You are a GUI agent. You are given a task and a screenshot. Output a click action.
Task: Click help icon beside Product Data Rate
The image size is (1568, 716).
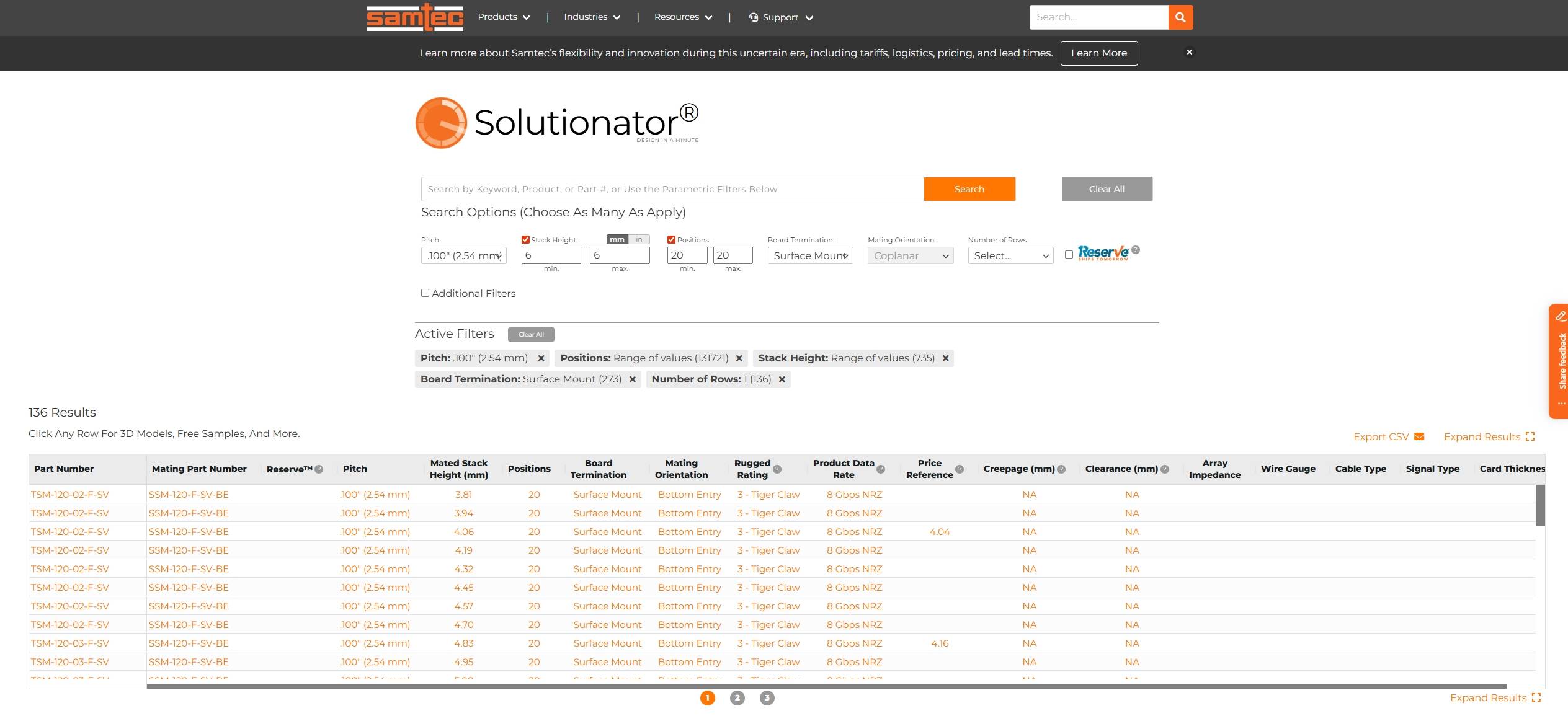(x=881, y=469)
